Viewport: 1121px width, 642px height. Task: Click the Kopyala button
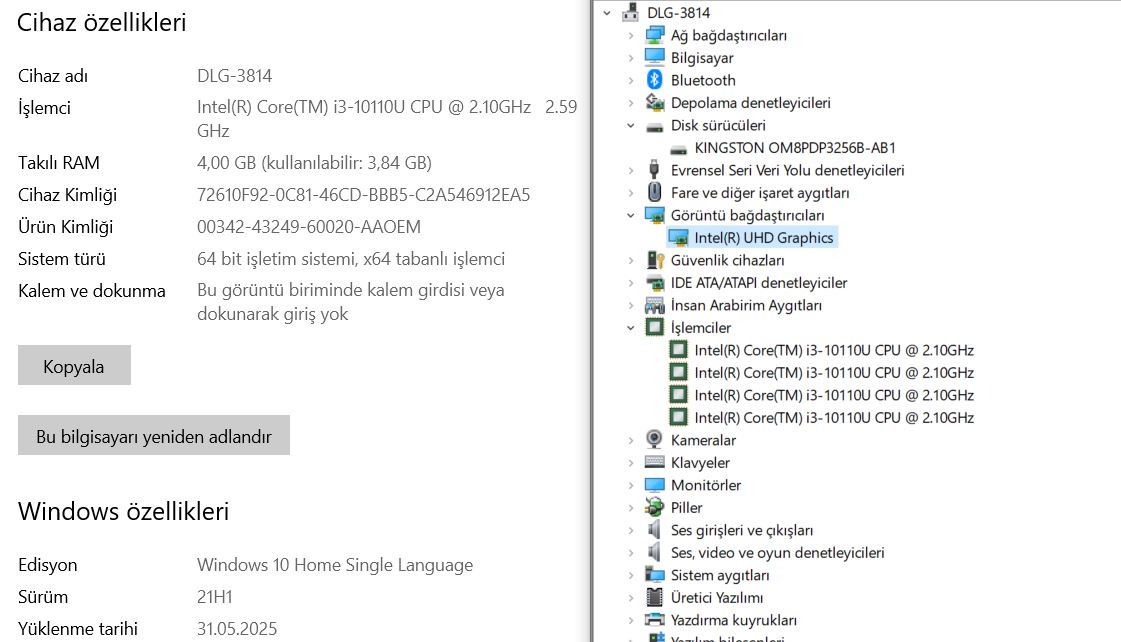tap(74, 365)
